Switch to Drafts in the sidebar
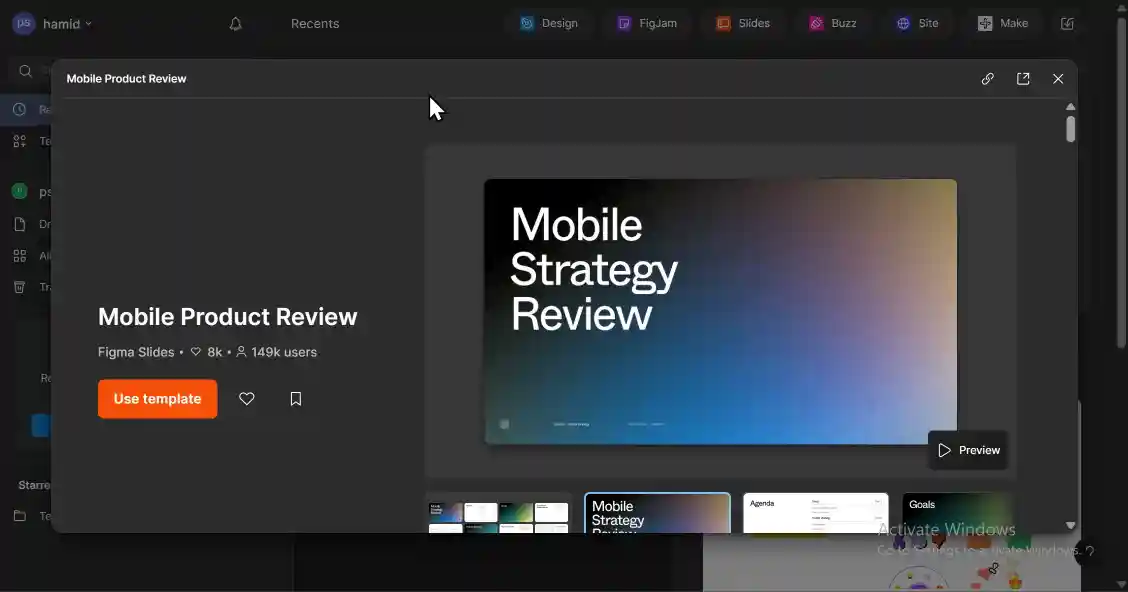Viewport: 1128px width, 592px height. click(20, 223)
